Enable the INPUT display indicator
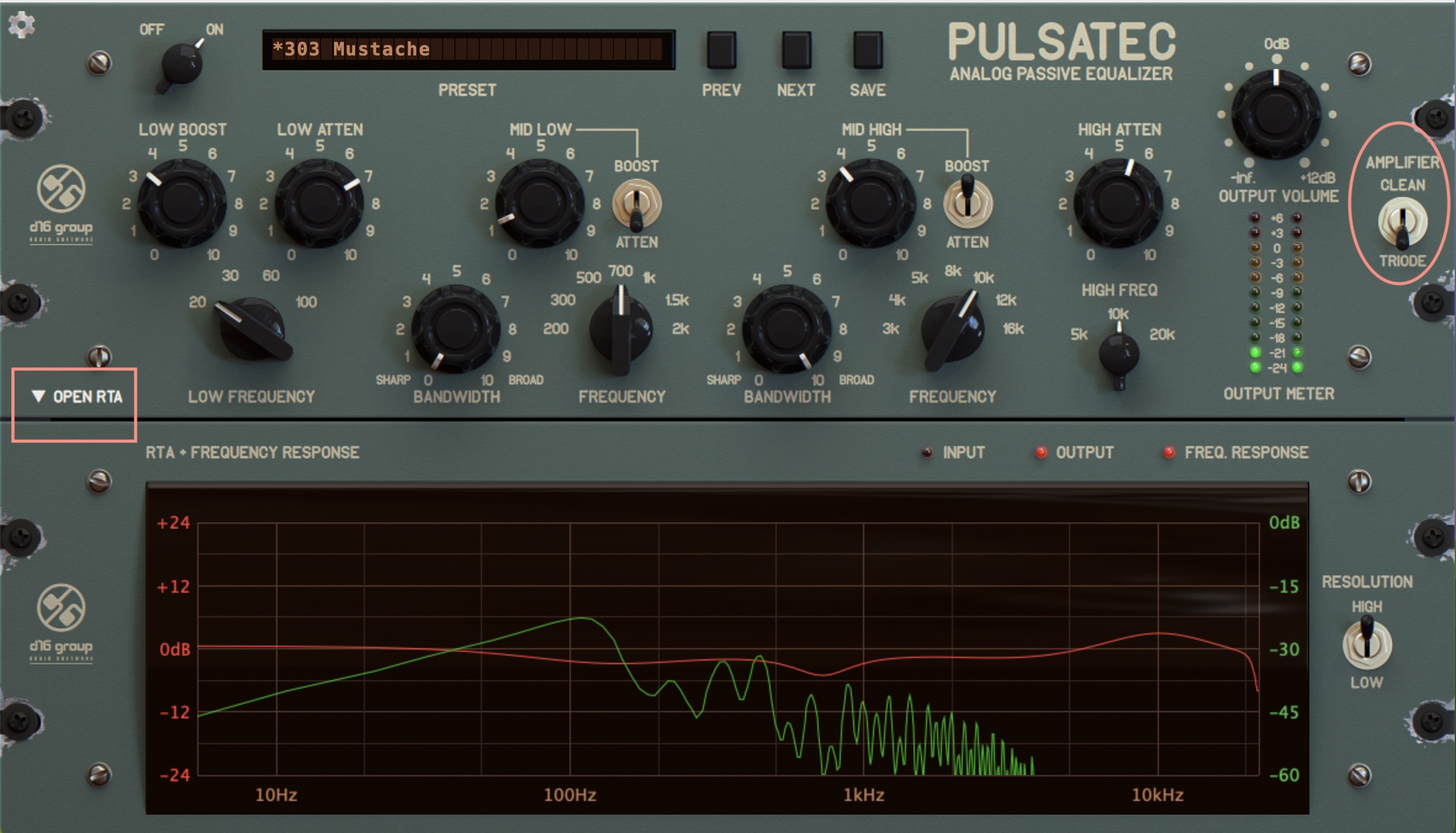The width and height of the screenshot is (1456, 833). point(926,453)
